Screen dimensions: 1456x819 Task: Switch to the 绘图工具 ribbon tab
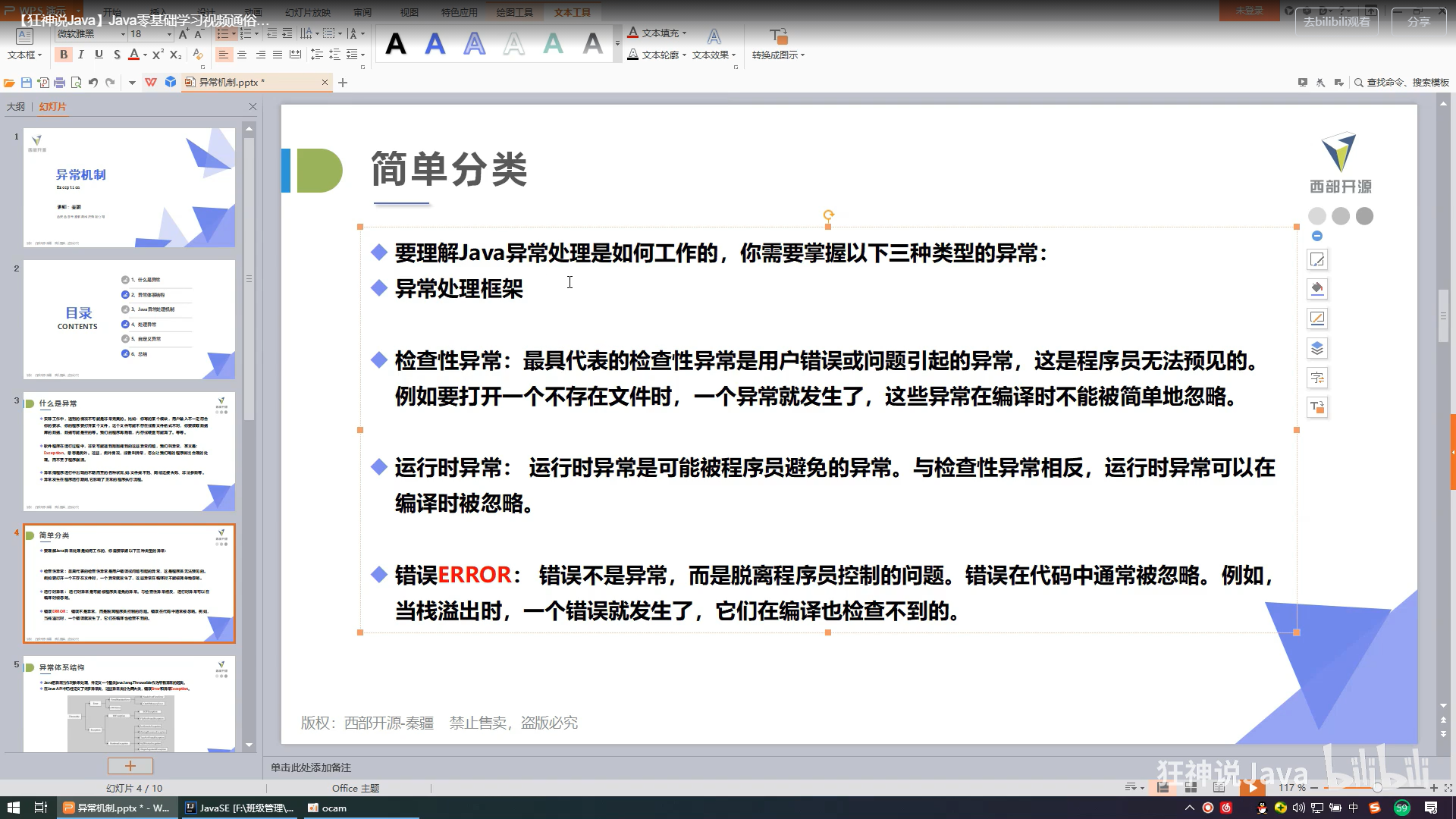pos(514,12)
